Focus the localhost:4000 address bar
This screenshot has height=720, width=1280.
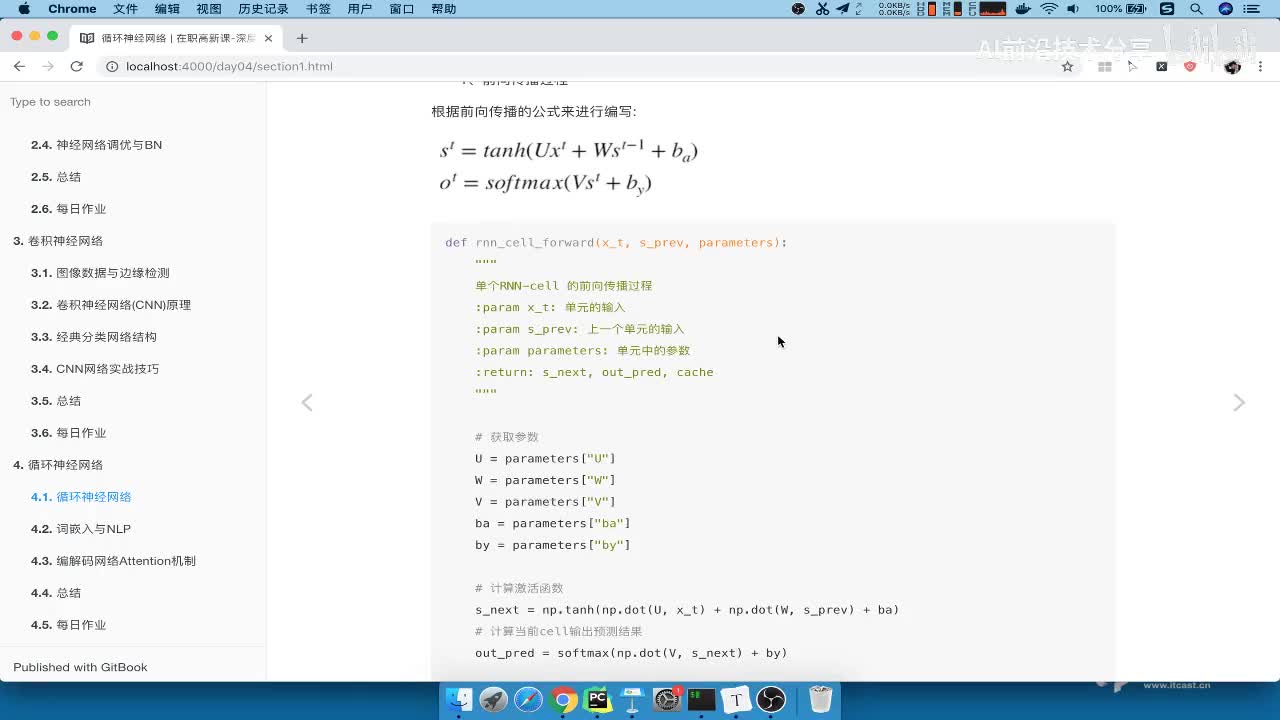click(575, 66)
